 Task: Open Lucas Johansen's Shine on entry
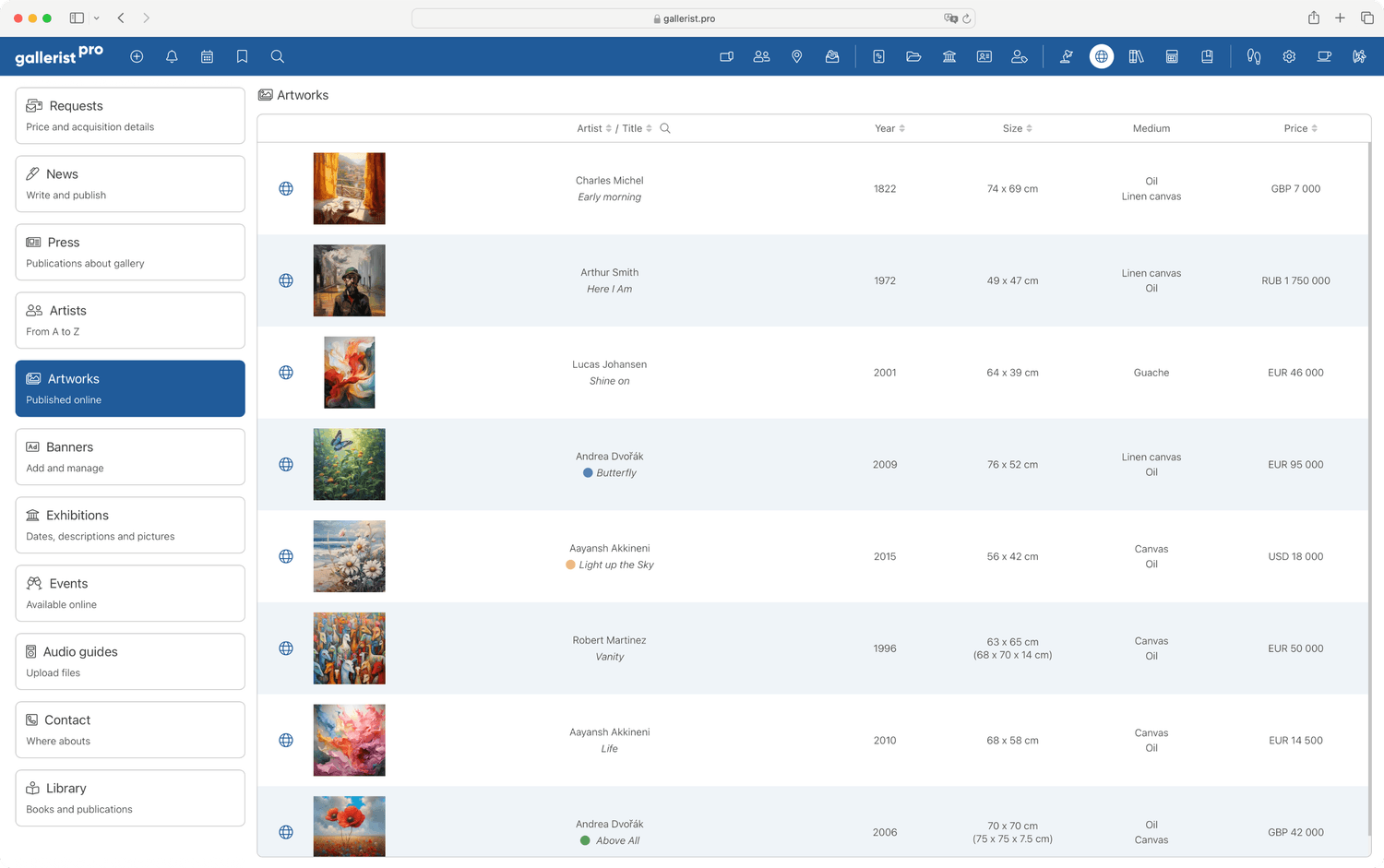pyautogui.click(x=609, y=373)
